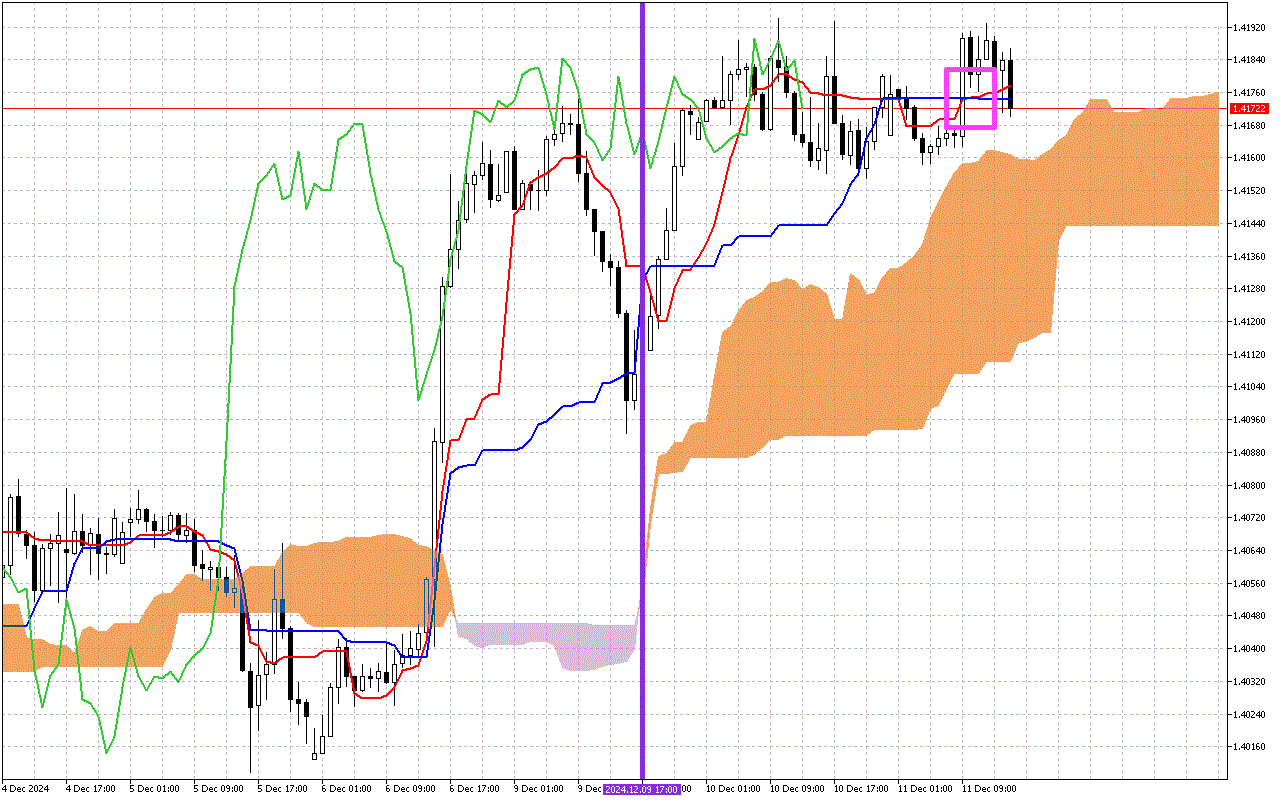Pick the 1.40480 price scale value

(x=1250, y=617)
